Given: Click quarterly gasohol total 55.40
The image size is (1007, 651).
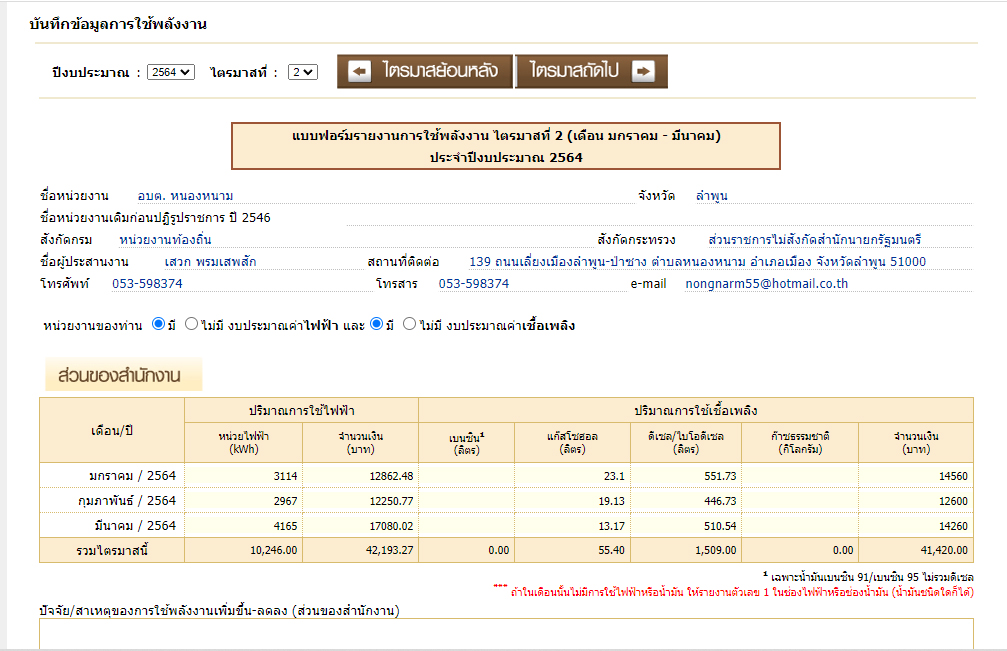Looking at the screenshot, I should (x=611, y=550).
